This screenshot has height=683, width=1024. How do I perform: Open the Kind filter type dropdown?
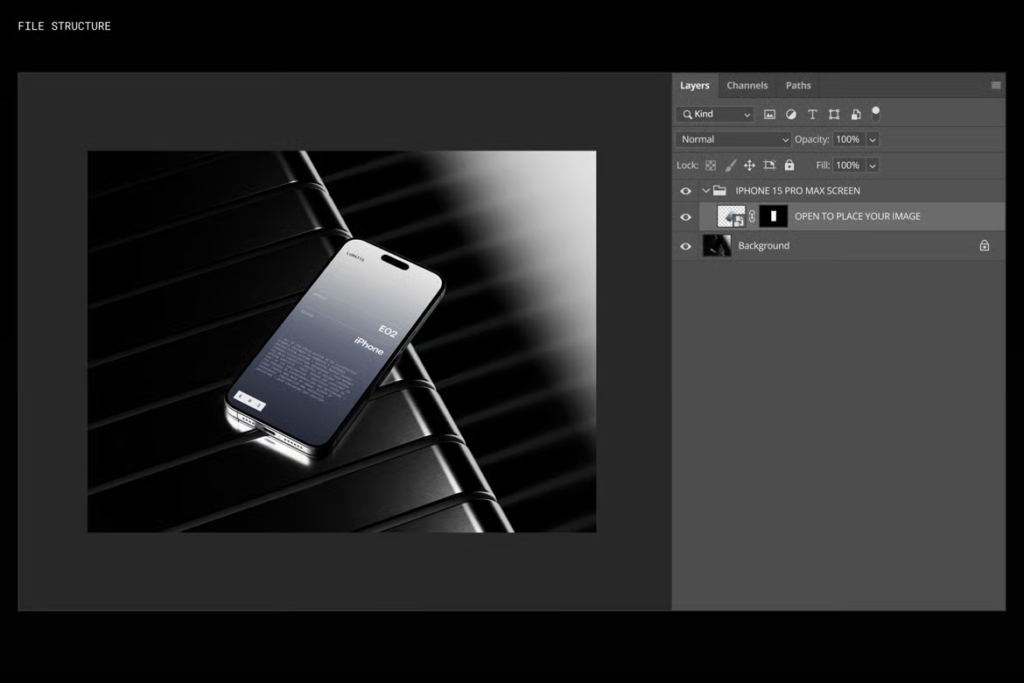[x=715, y=114]
